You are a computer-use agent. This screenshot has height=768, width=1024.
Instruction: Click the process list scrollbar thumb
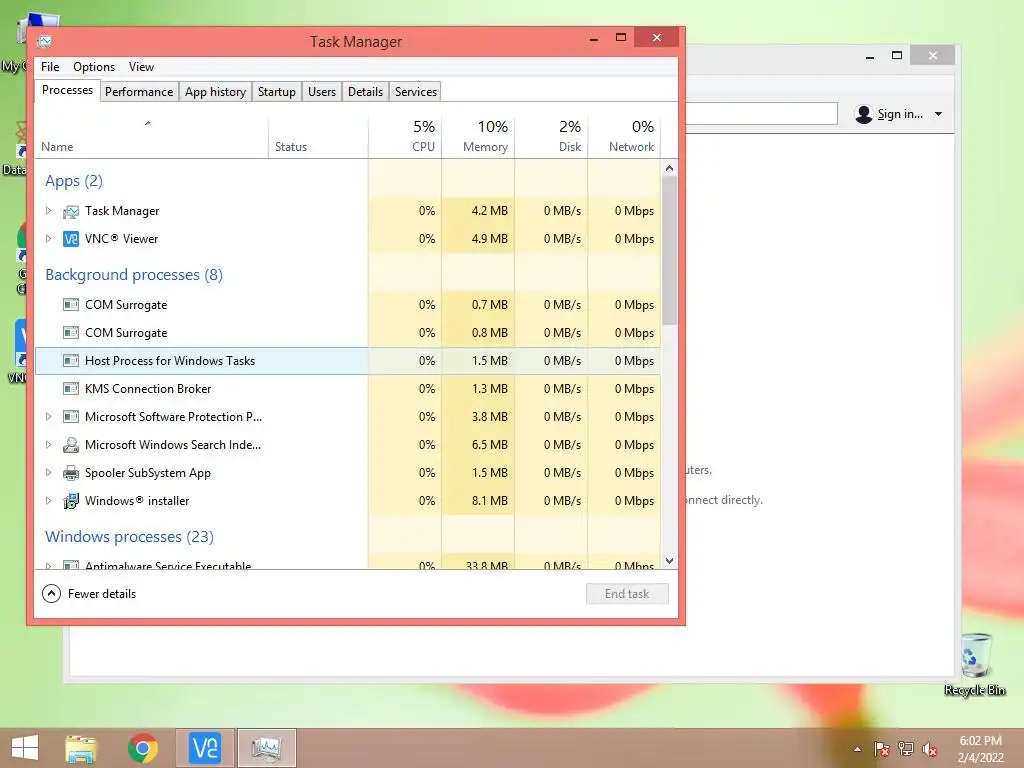[669, 251]
